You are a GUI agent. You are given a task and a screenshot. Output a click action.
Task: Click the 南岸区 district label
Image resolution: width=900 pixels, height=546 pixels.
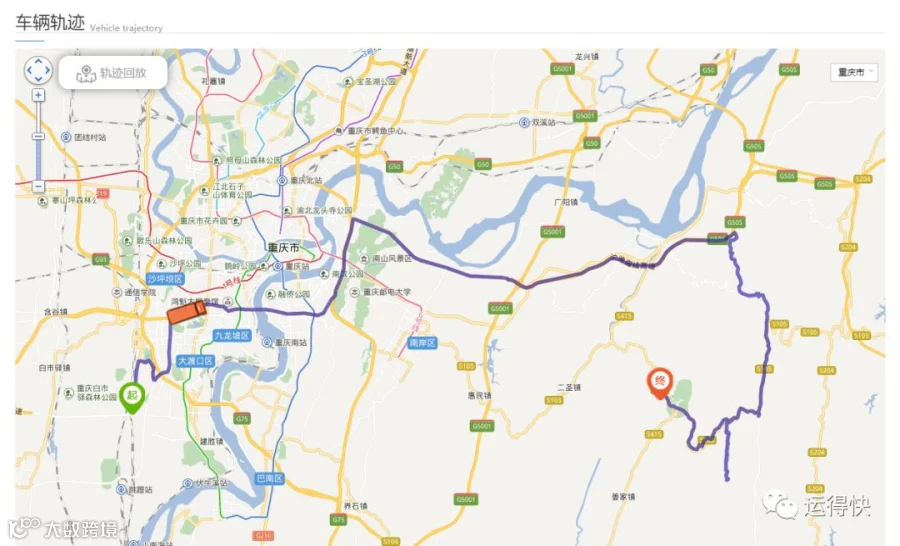(422, 343)
